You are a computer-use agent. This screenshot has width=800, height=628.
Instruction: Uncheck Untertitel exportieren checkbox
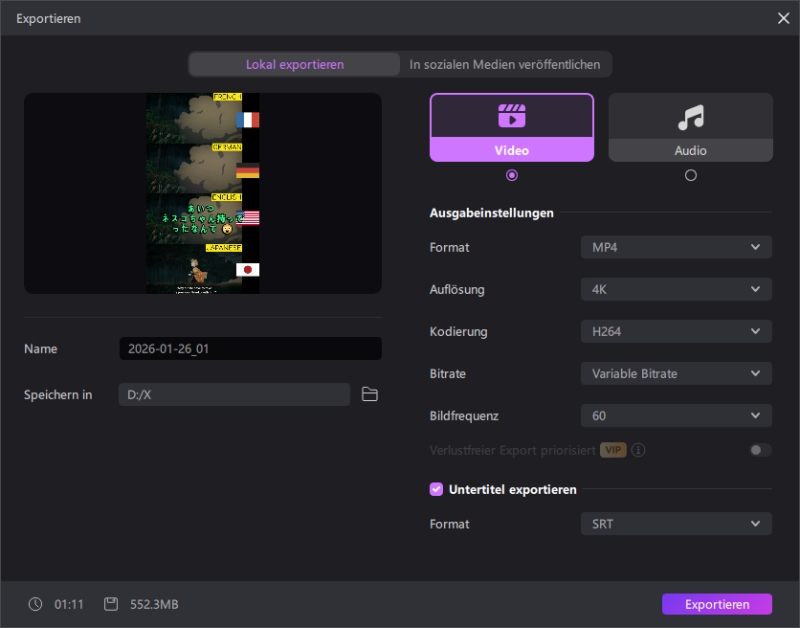436,489
